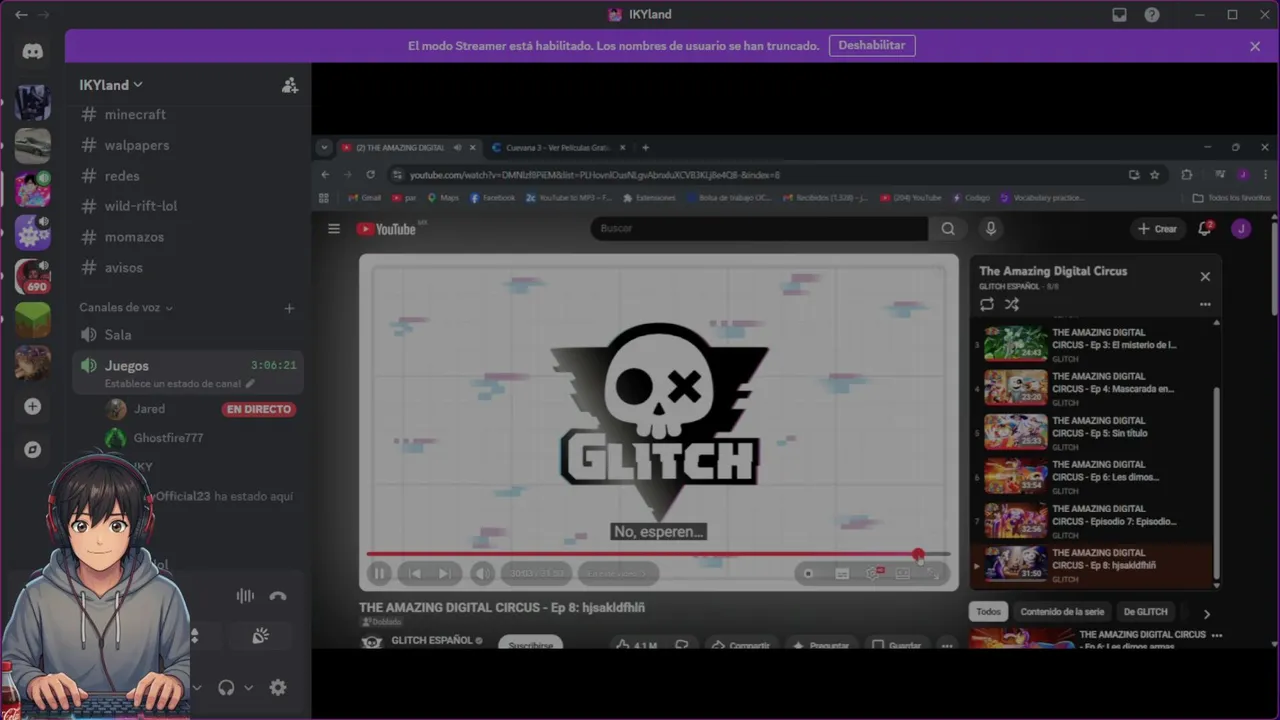Toggle playlist loop icon

pos(987,304)
